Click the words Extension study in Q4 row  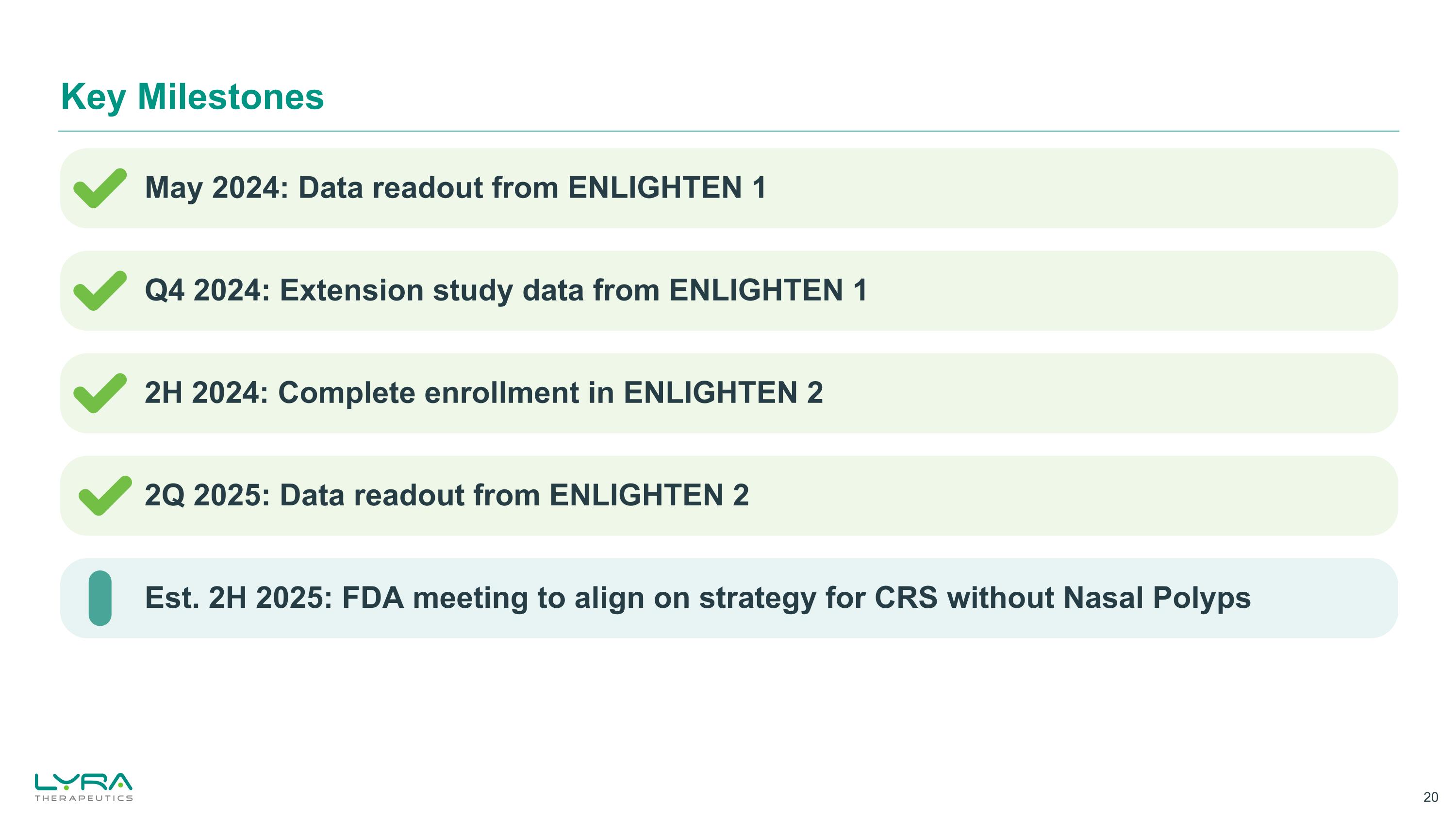coord(396,290)
